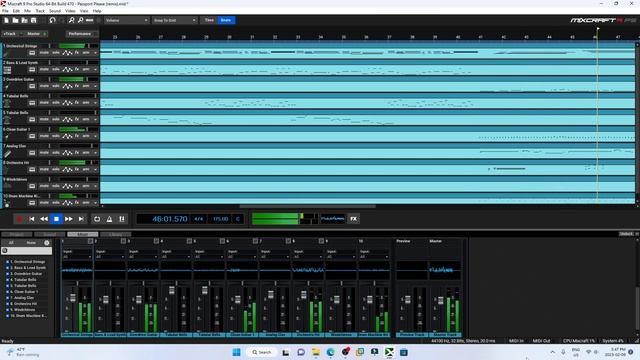The width and height of the screenshot is (640, 360).
Task: Open Input dropdown on mixer channel 1
Action: [77, 257]
